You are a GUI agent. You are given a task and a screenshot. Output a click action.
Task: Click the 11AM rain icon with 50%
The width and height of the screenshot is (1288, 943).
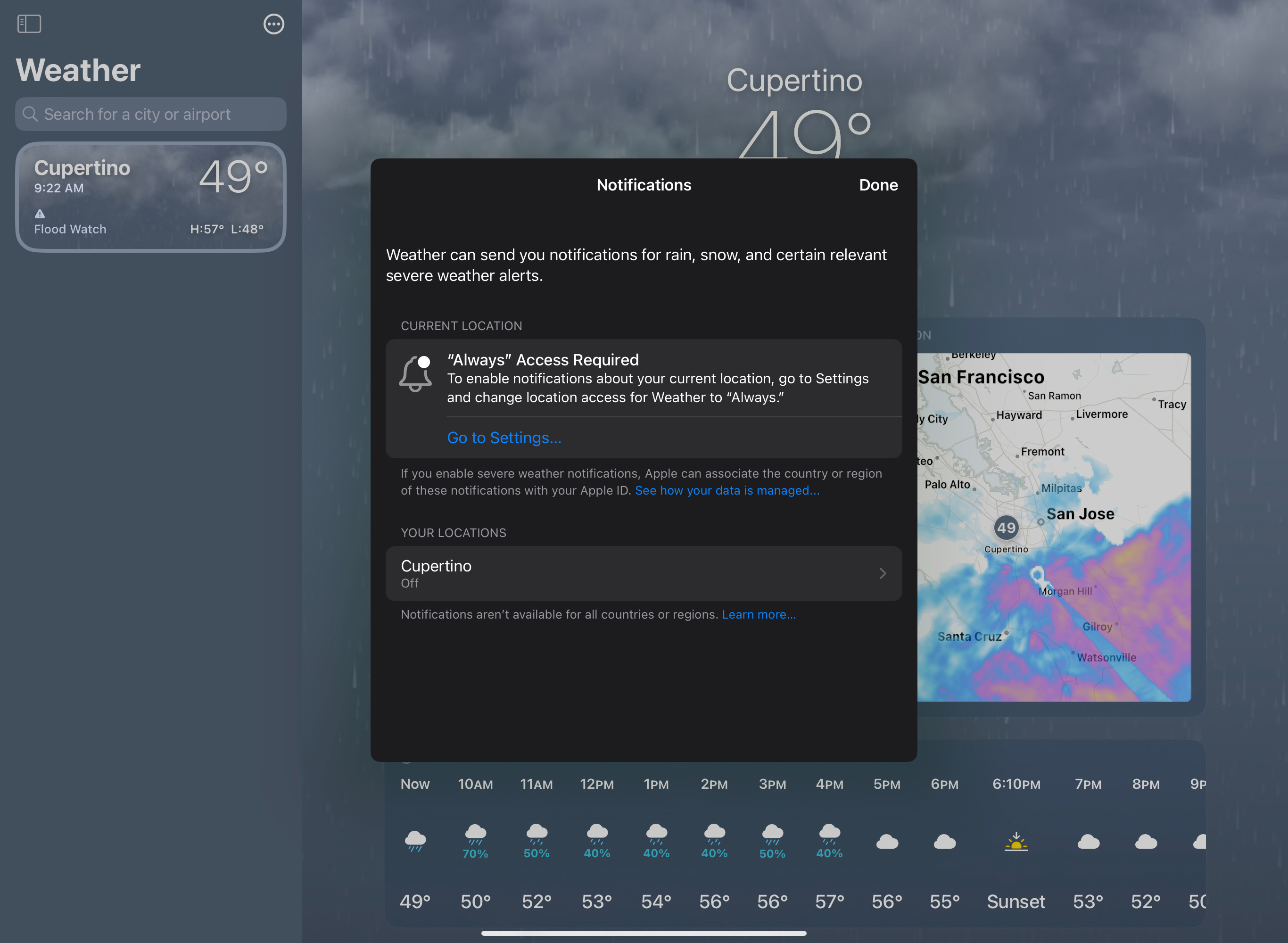pos(537,834)
